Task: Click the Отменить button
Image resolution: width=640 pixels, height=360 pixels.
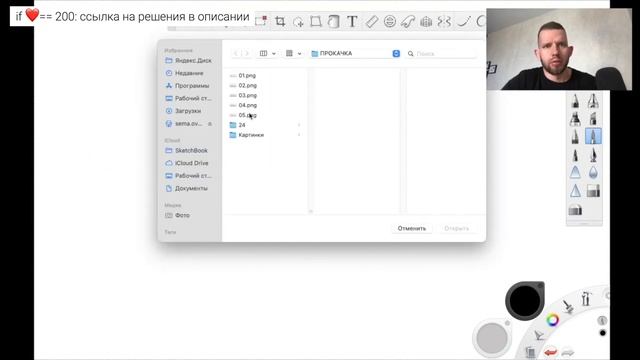Action: 412,228
